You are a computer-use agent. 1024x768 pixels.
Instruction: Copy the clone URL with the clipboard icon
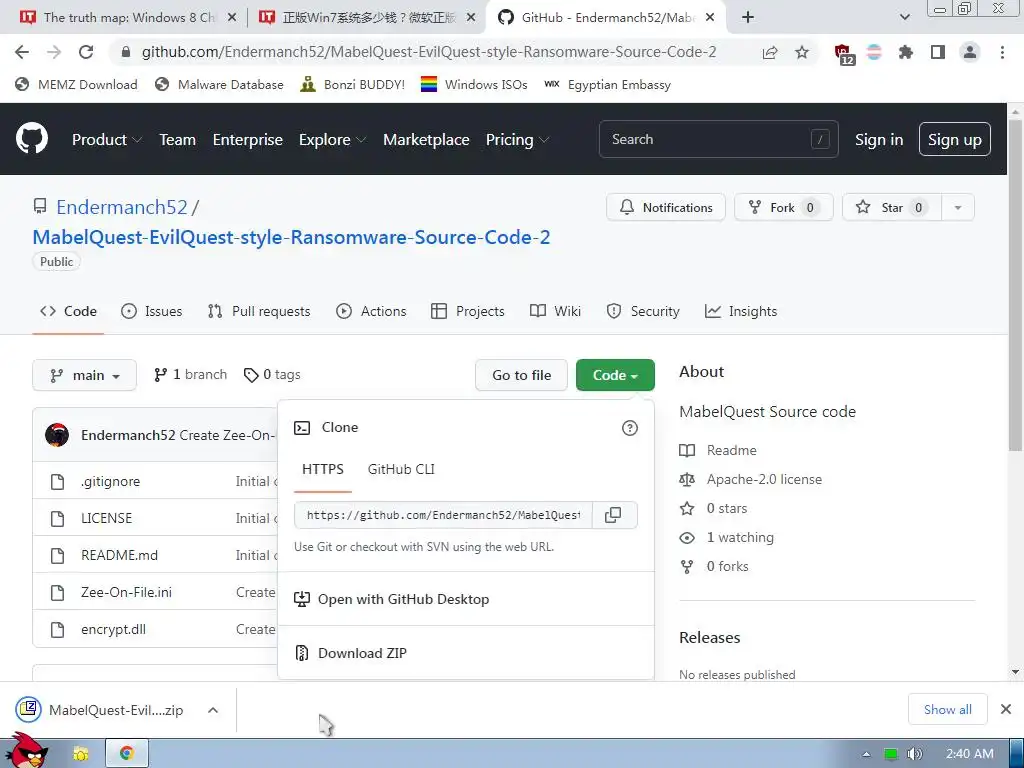[613, 515]
